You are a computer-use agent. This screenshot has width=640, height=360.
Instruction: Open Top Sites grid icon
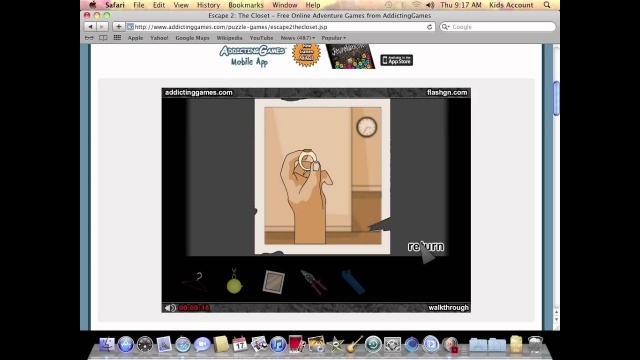point(117,38)
